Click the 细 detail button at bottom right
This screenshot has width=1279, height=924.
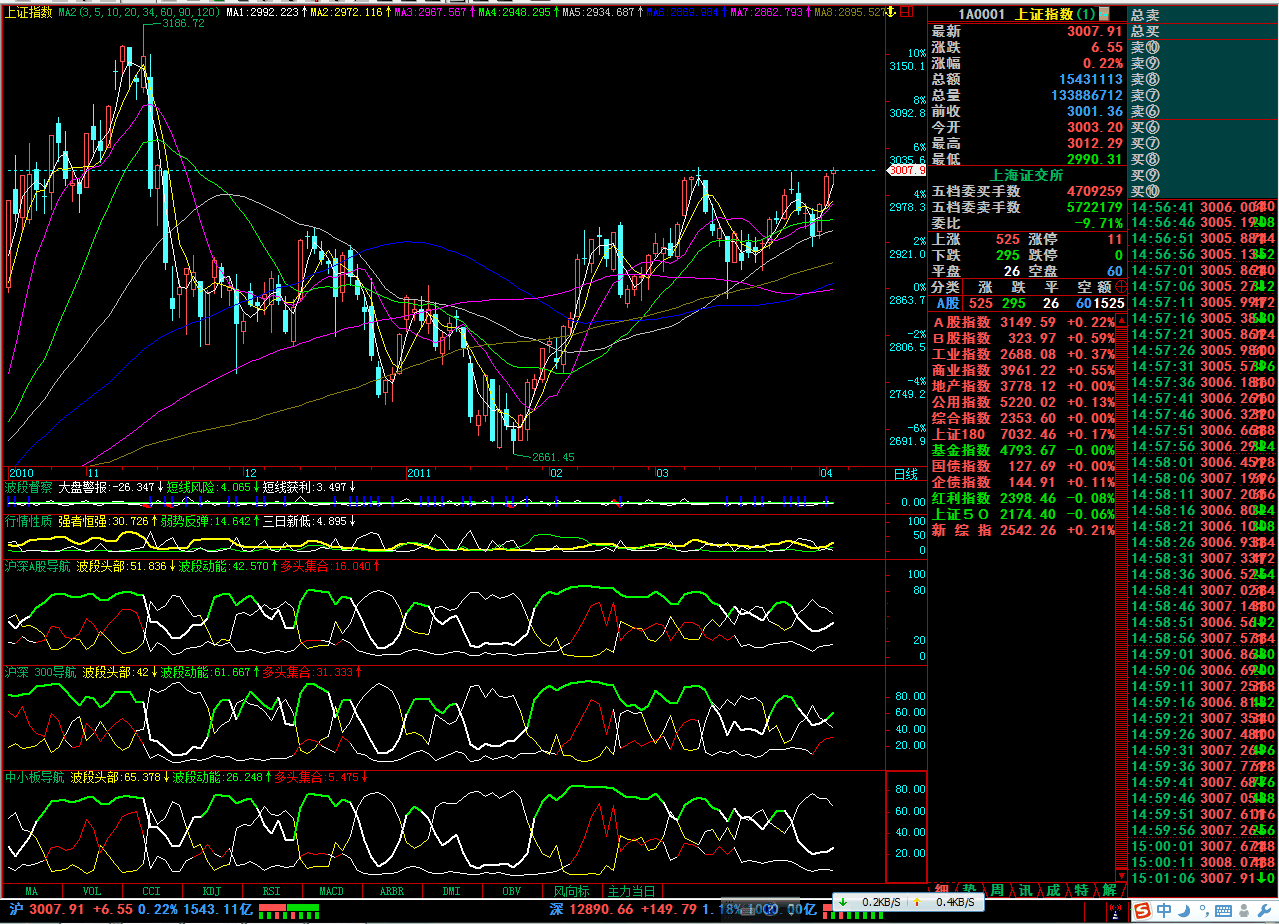(x=941, y=890)
